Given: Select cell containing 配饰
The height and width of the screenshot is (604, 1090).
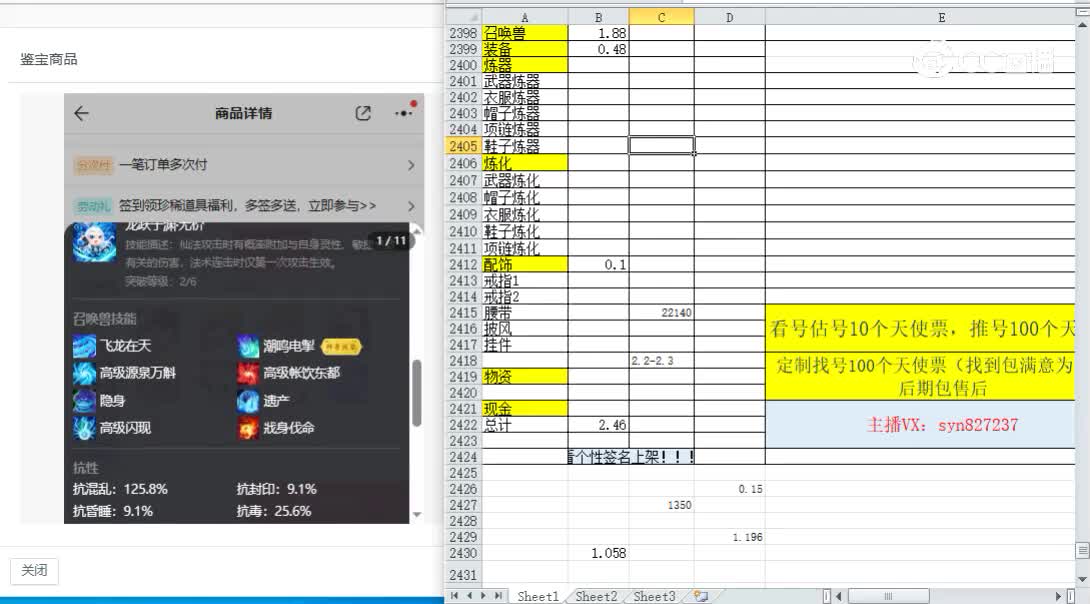Looking at the screenshot, I should tap(525, 265).
